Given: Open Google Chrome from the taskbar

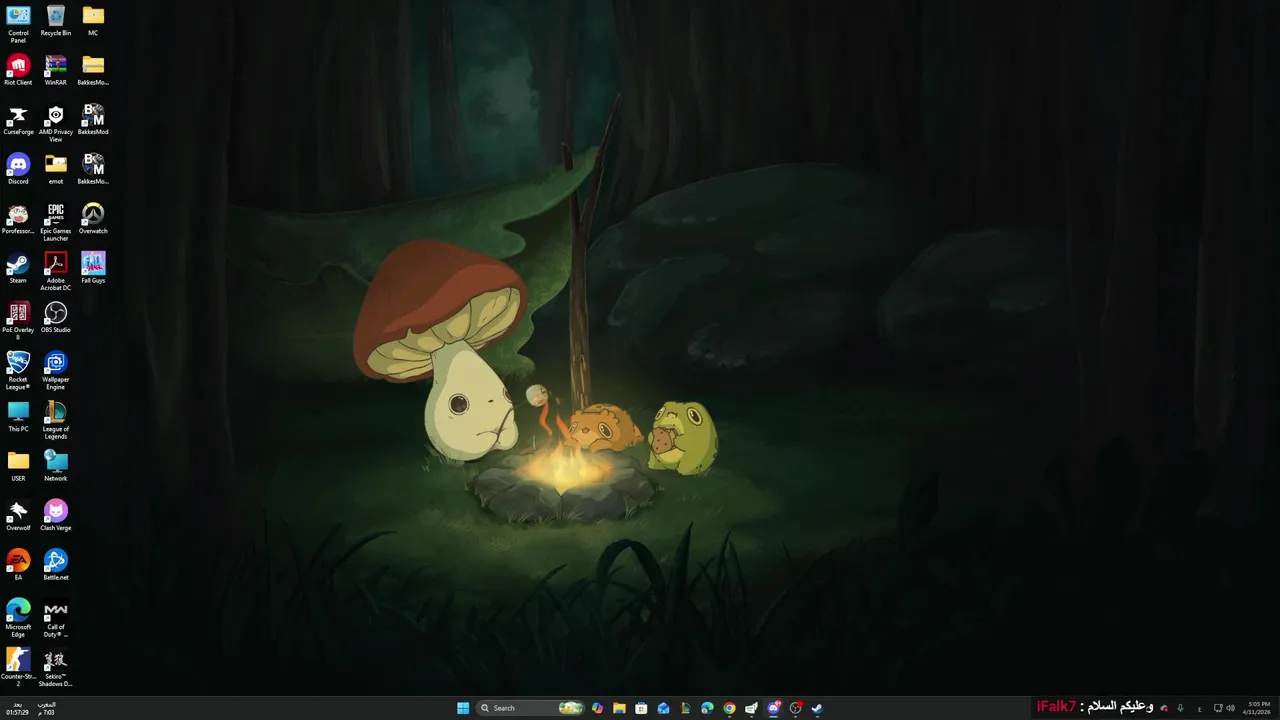Looking at the screenshot, I should (x=729, y=708).
